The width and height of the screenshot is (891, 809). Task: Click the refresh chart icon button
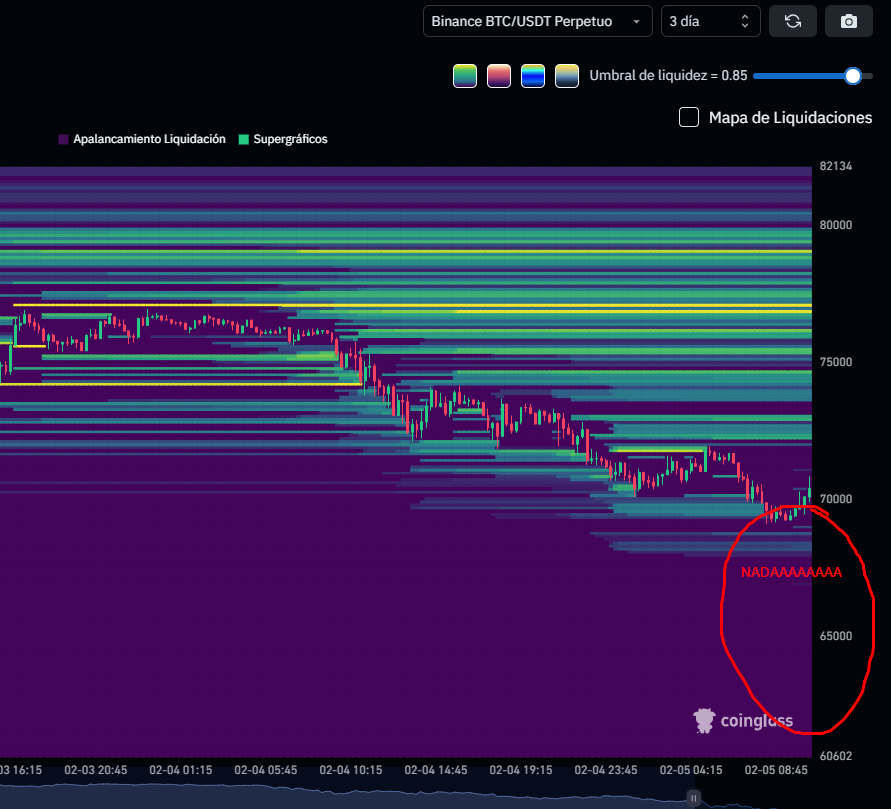click(x=793, y=22)
